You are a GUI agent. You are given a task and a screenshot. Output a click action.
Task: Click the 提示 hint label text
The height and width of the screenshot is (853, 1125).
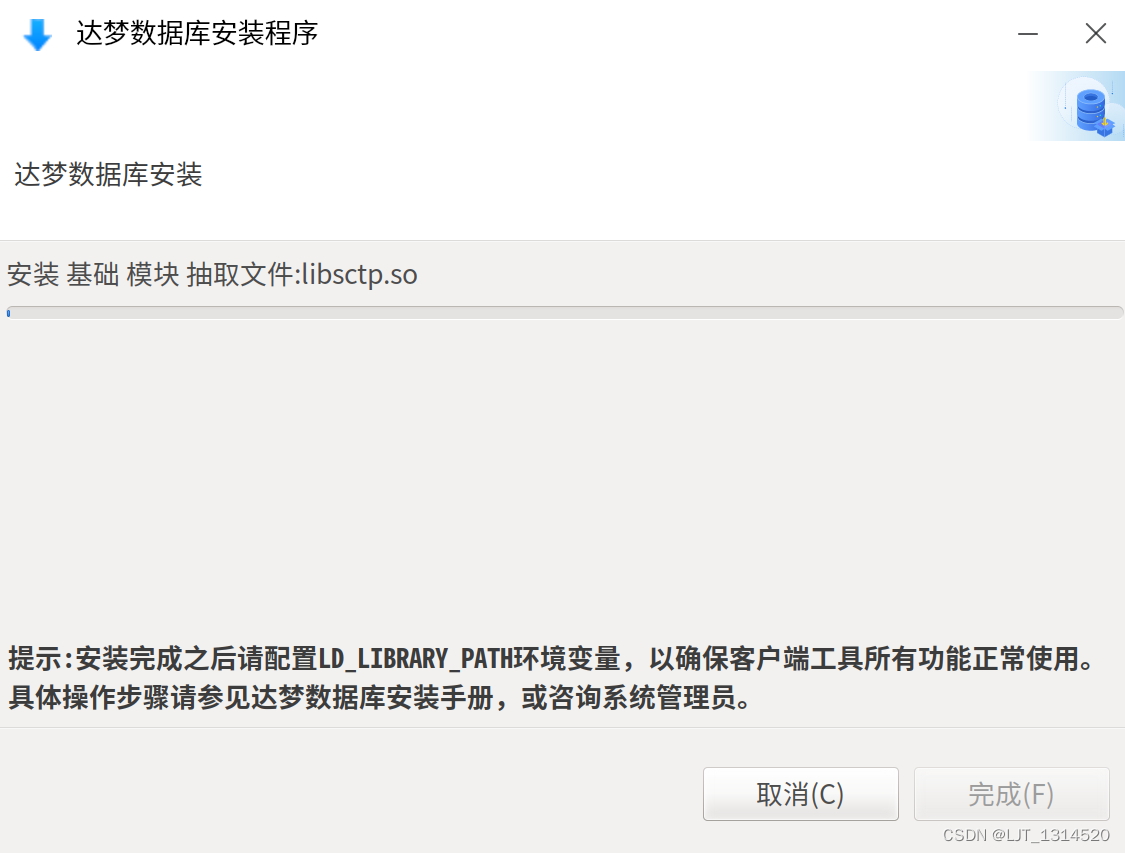(36, 659)
